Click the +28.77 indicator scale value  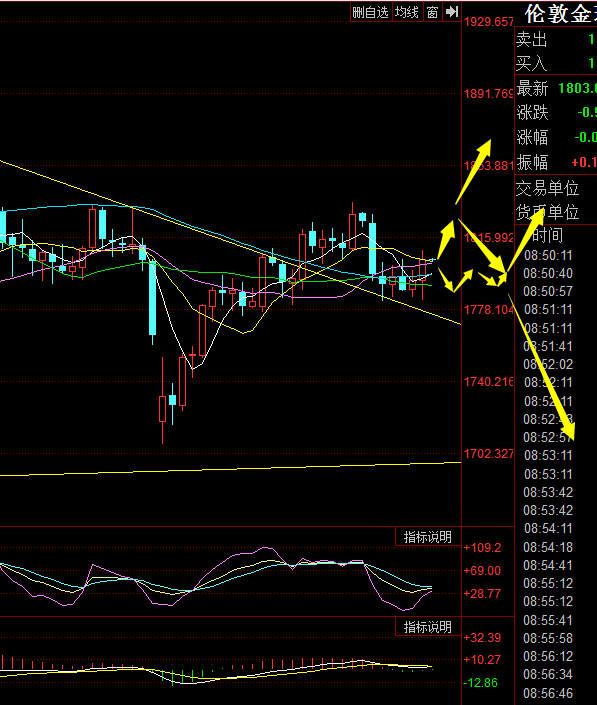[x=482, y=593]
